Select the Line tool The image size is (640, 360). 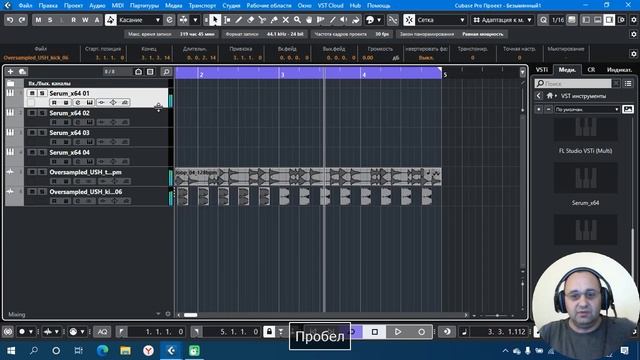click(333, 20)
